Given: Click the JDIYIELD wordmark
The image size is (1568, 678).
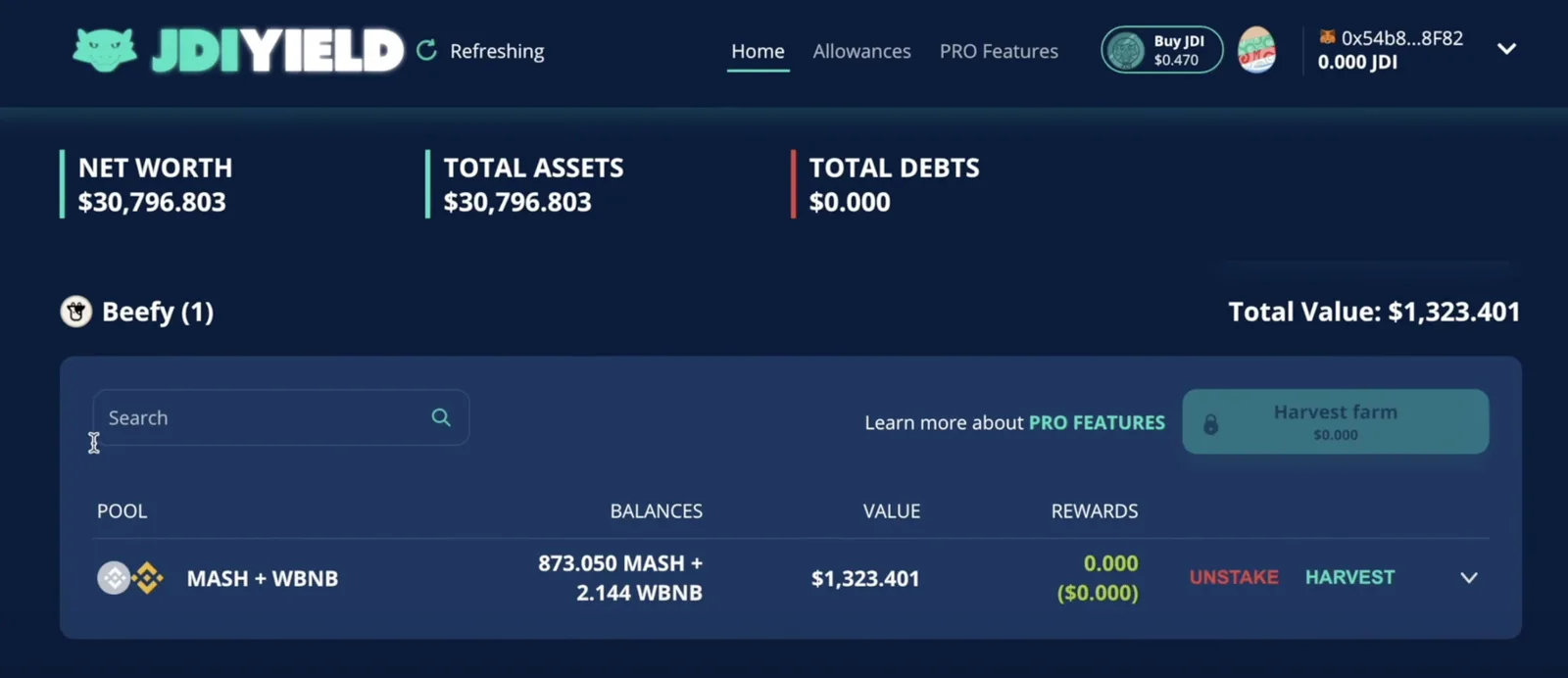Looking at the screenshot, I should tap(277, 51).
